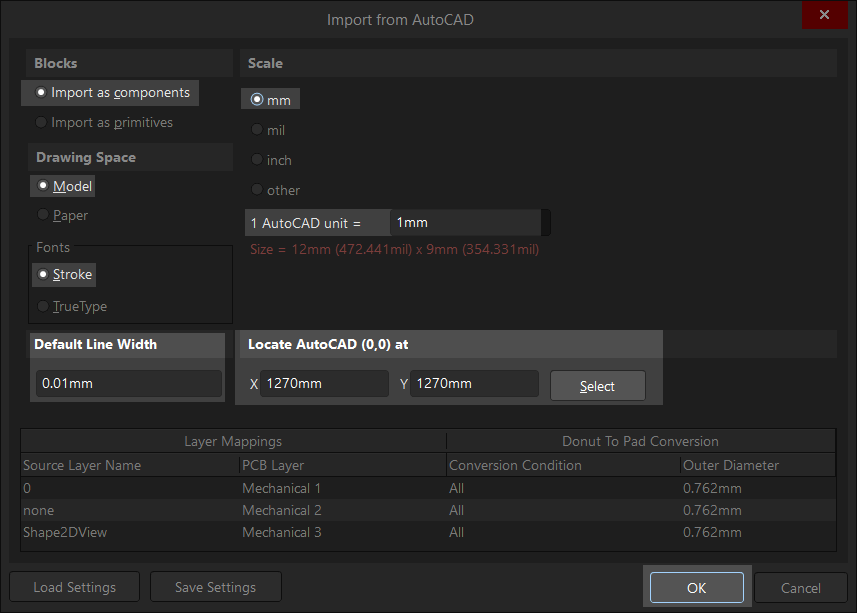857x613 pixels.
Task: Select Import as components radio button
Action: (112, 93)
